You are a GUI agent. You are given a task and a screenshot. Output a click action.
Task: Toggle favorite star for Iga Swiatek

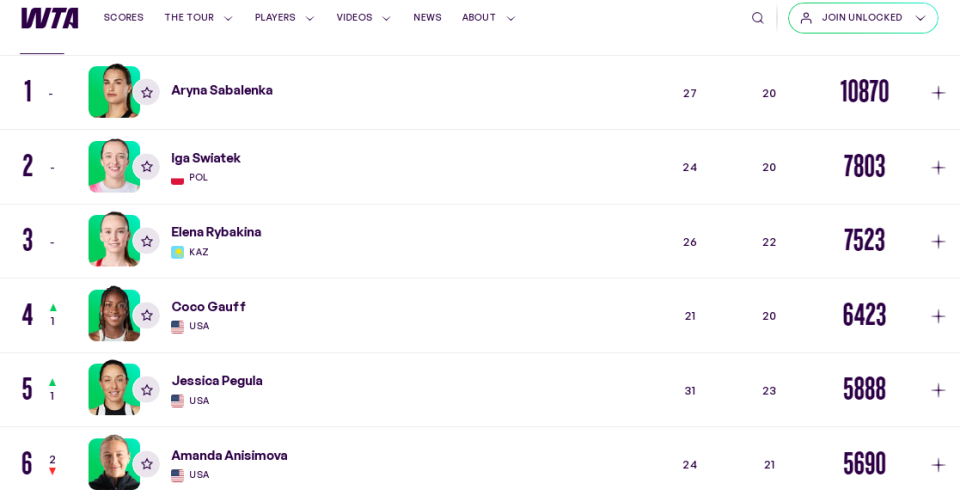point(147,167)
